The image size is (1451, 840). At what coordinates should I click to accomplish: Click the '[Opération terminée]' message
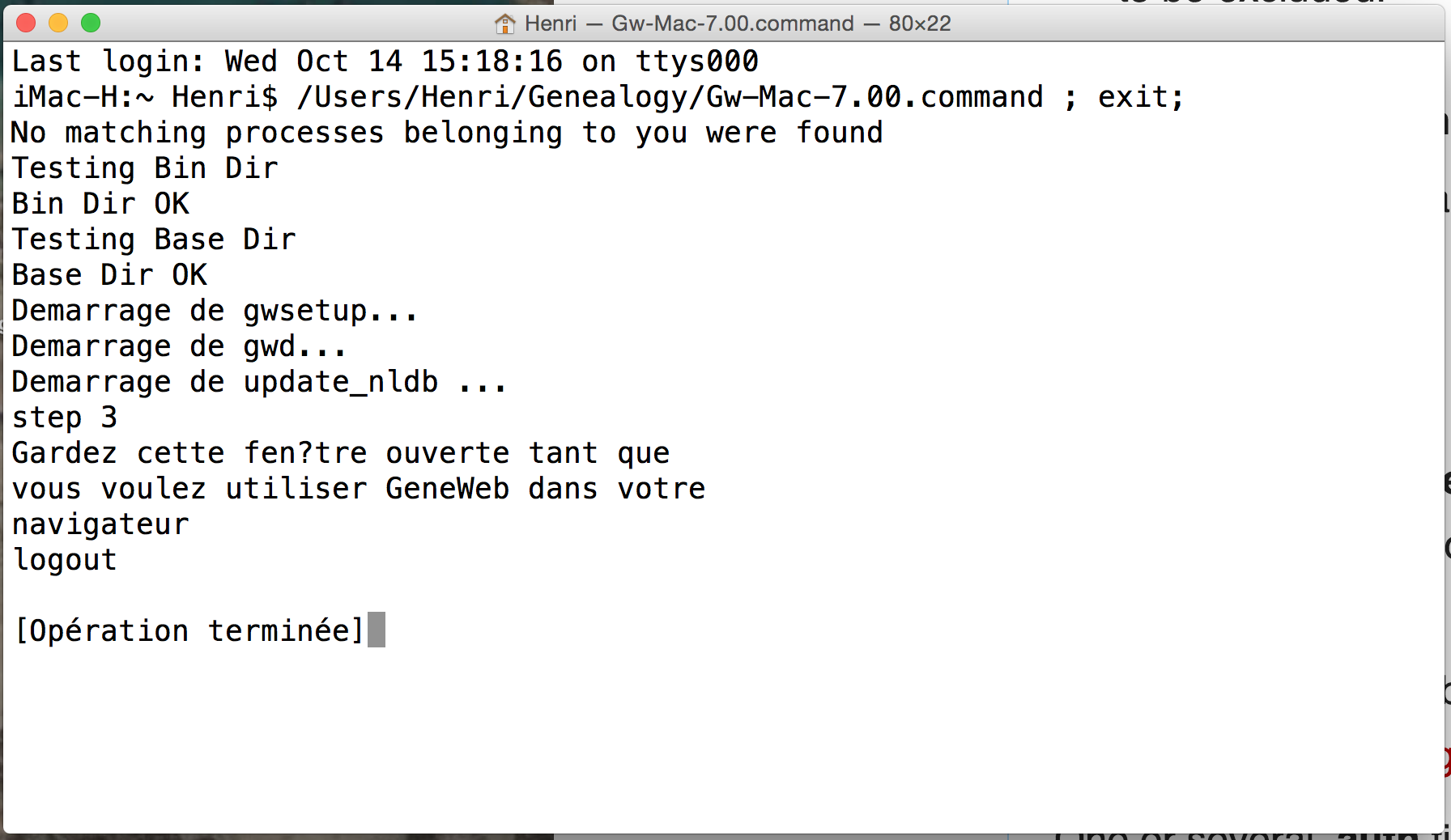coord(189,630)
